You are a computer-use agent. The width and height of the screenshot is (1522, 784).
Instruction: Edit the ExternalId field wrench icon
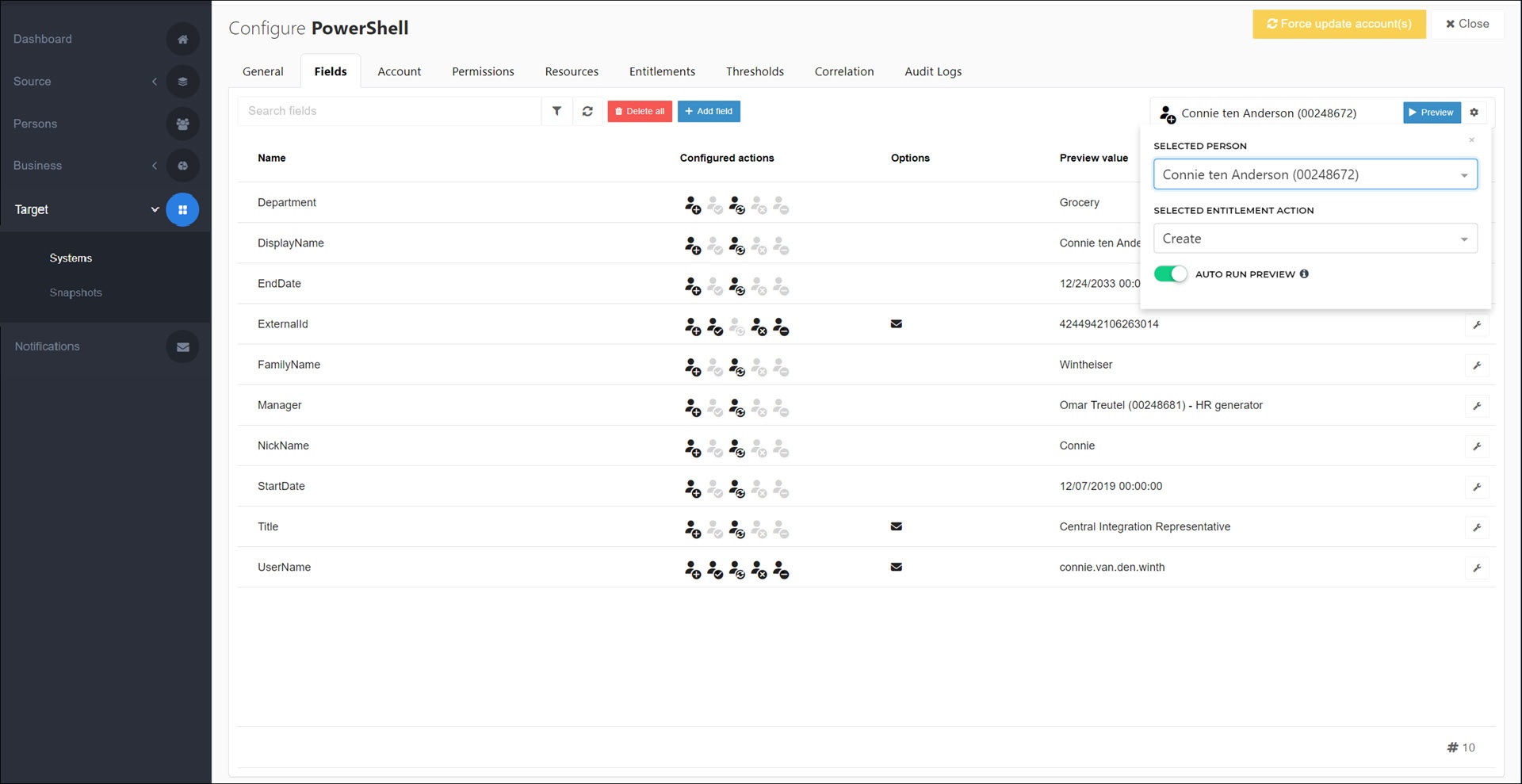(x=1477, y=325)
